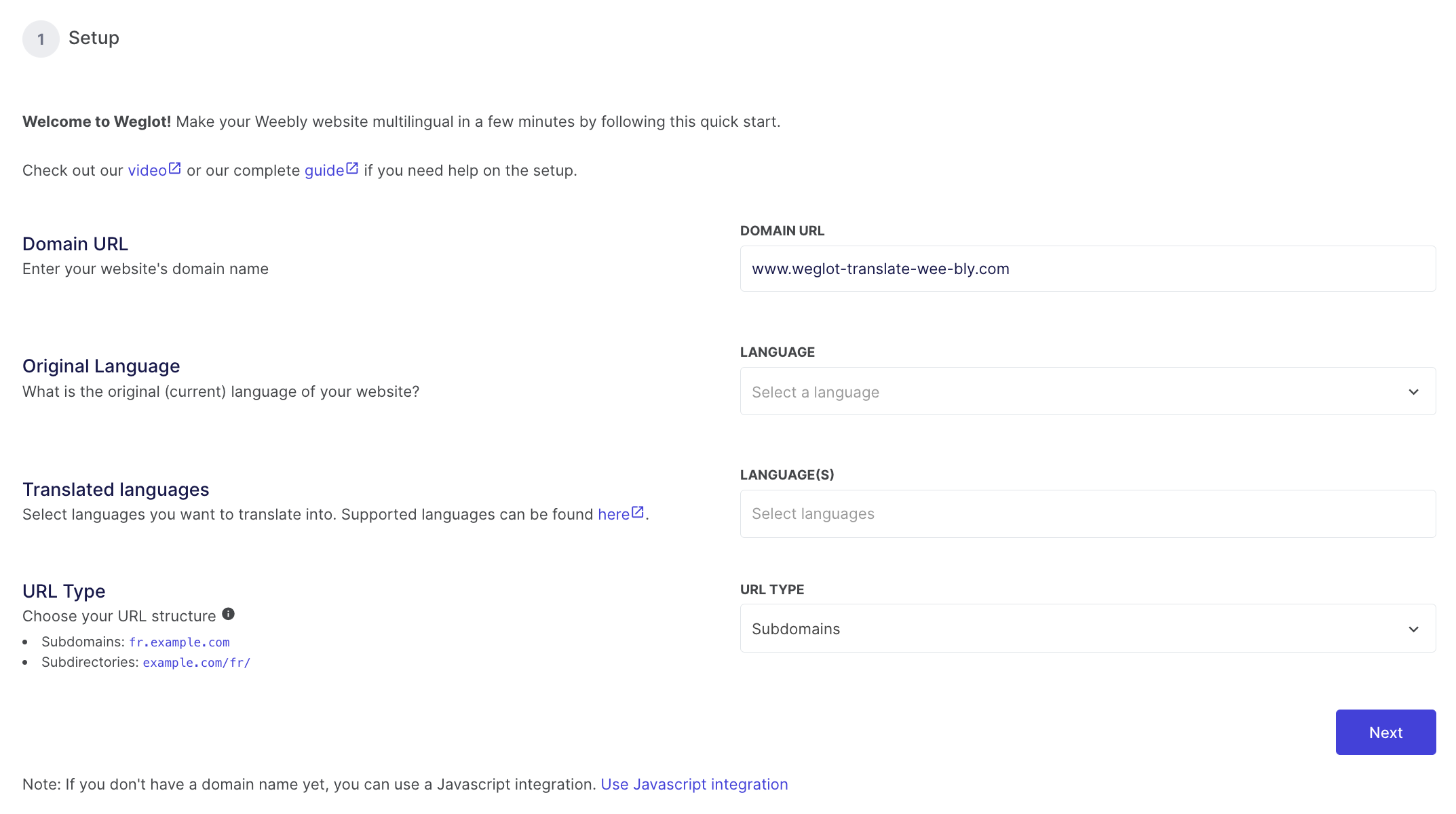
Task: Click the chevron on the URL TYPE selector
Action: (x=1414, y=629)
